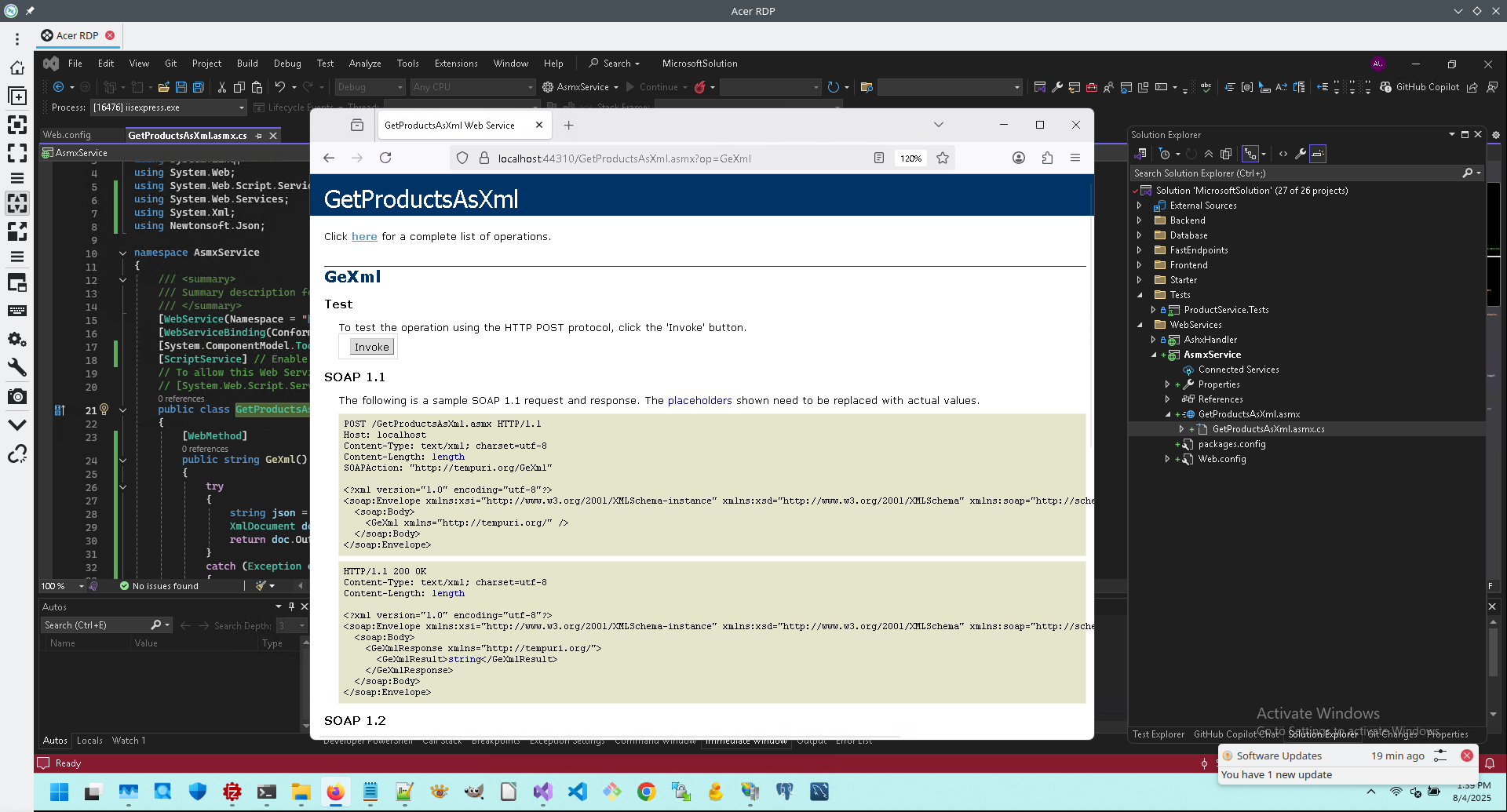This screenshot has width=1507, height=812.
Task: Click the 120% zoom reset button
Action: [x=910, y=158]
